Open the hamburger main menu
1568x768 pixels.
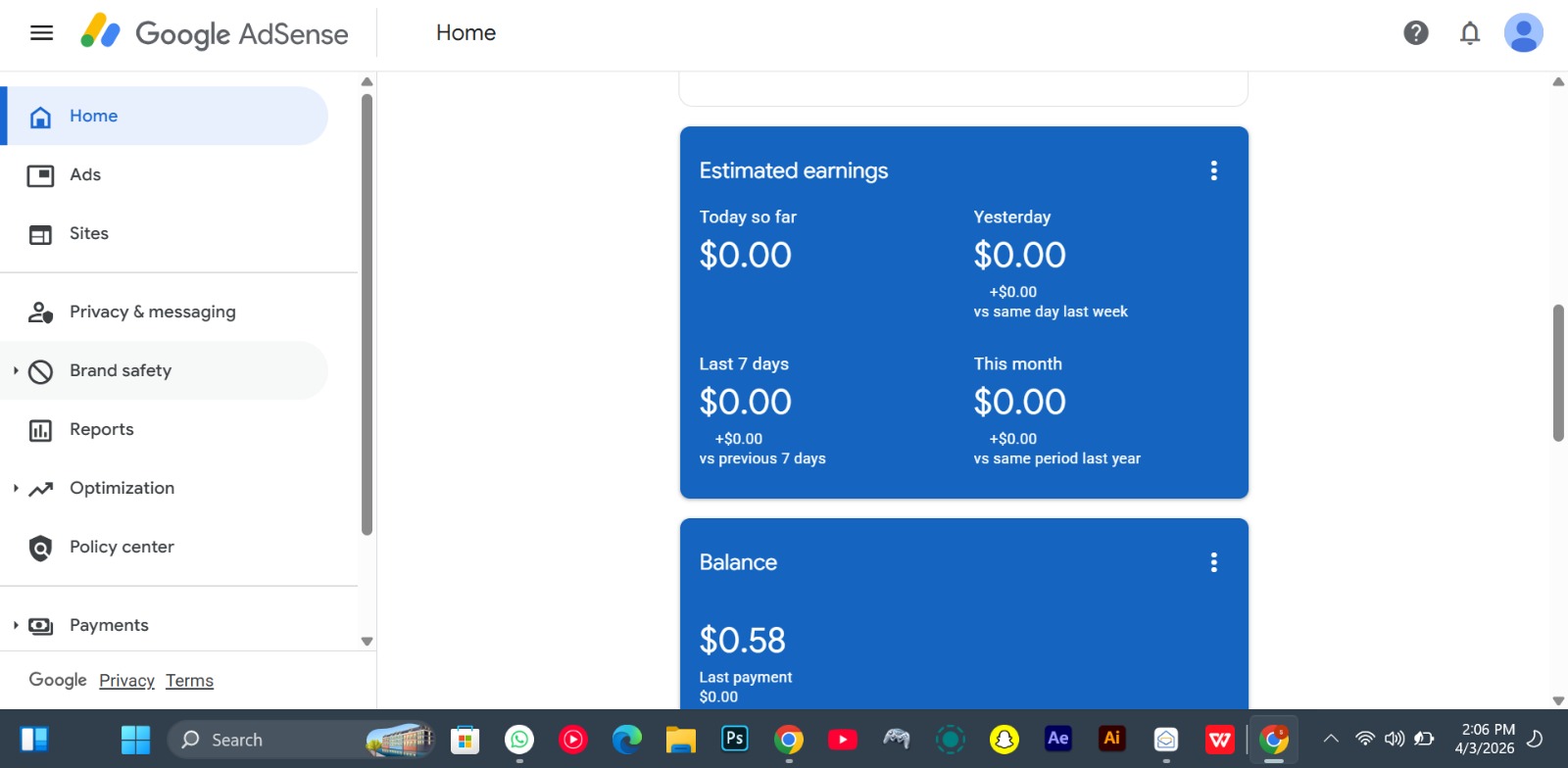41,33
